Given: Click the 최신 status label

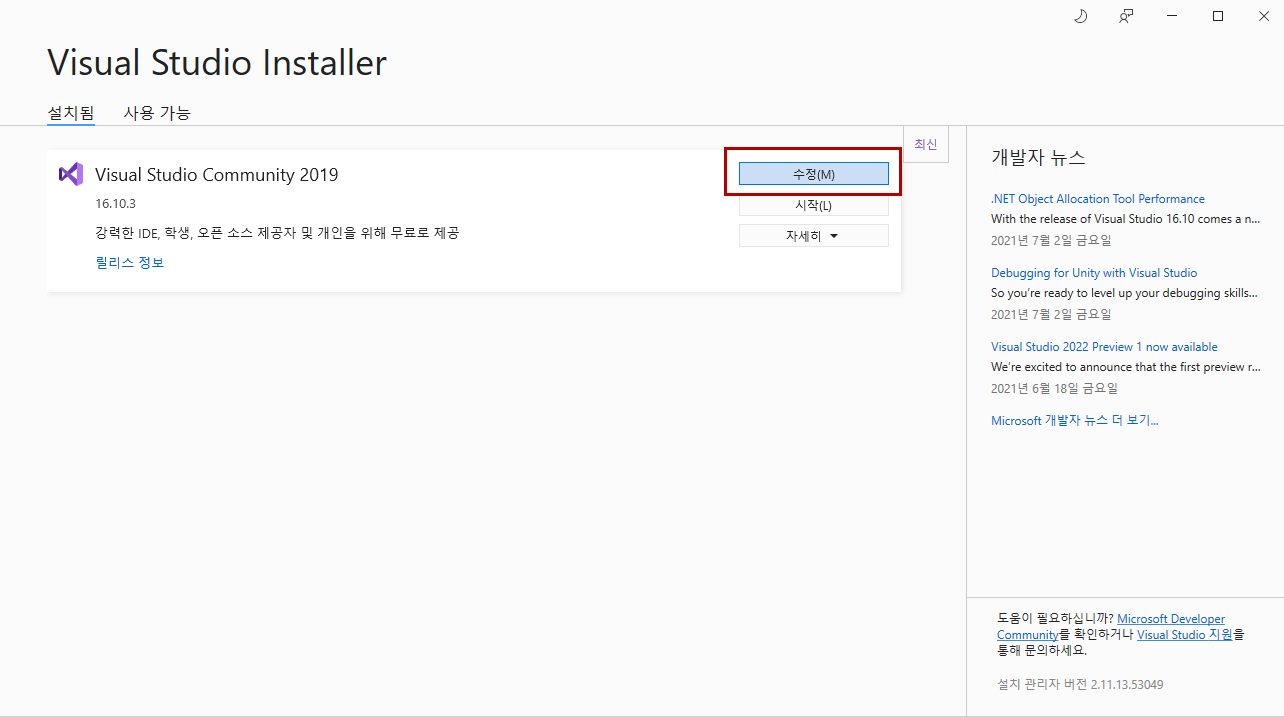Looking at the screenshot, I should [926, 144].
